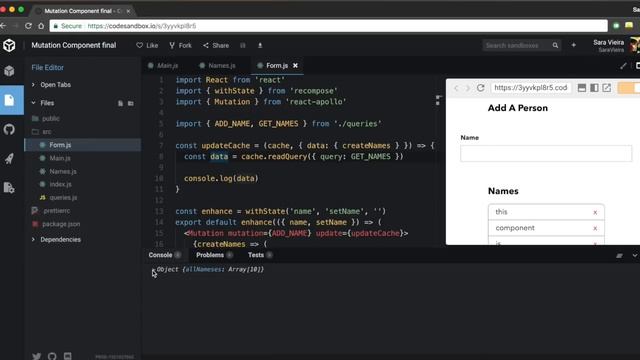Close the Mutation Component final browser tab
The width and height of the screenshot is (640, 360).
click(128, 11)
